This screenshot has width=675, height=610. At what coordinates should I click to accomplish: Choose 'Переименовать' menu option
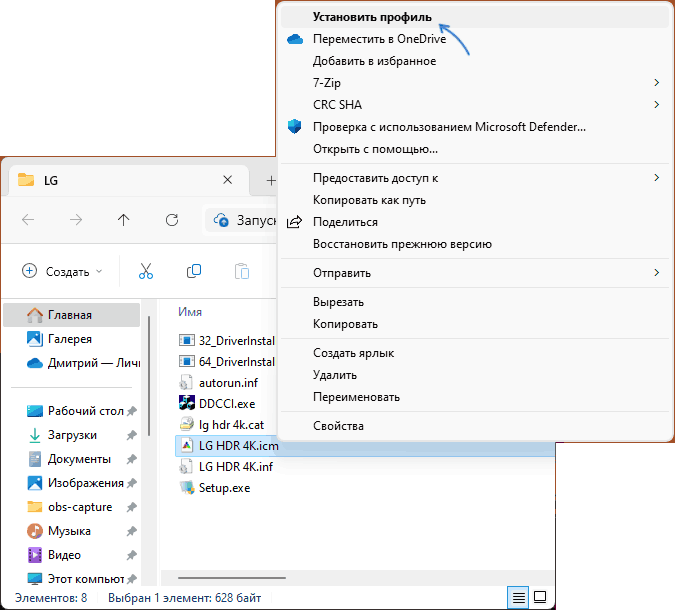(475, 397)
